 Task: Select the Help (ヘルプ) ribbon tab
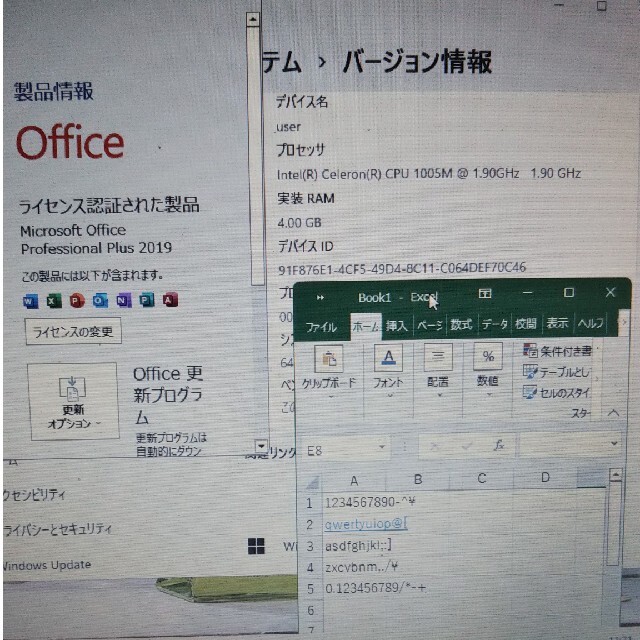coord(590,322)
